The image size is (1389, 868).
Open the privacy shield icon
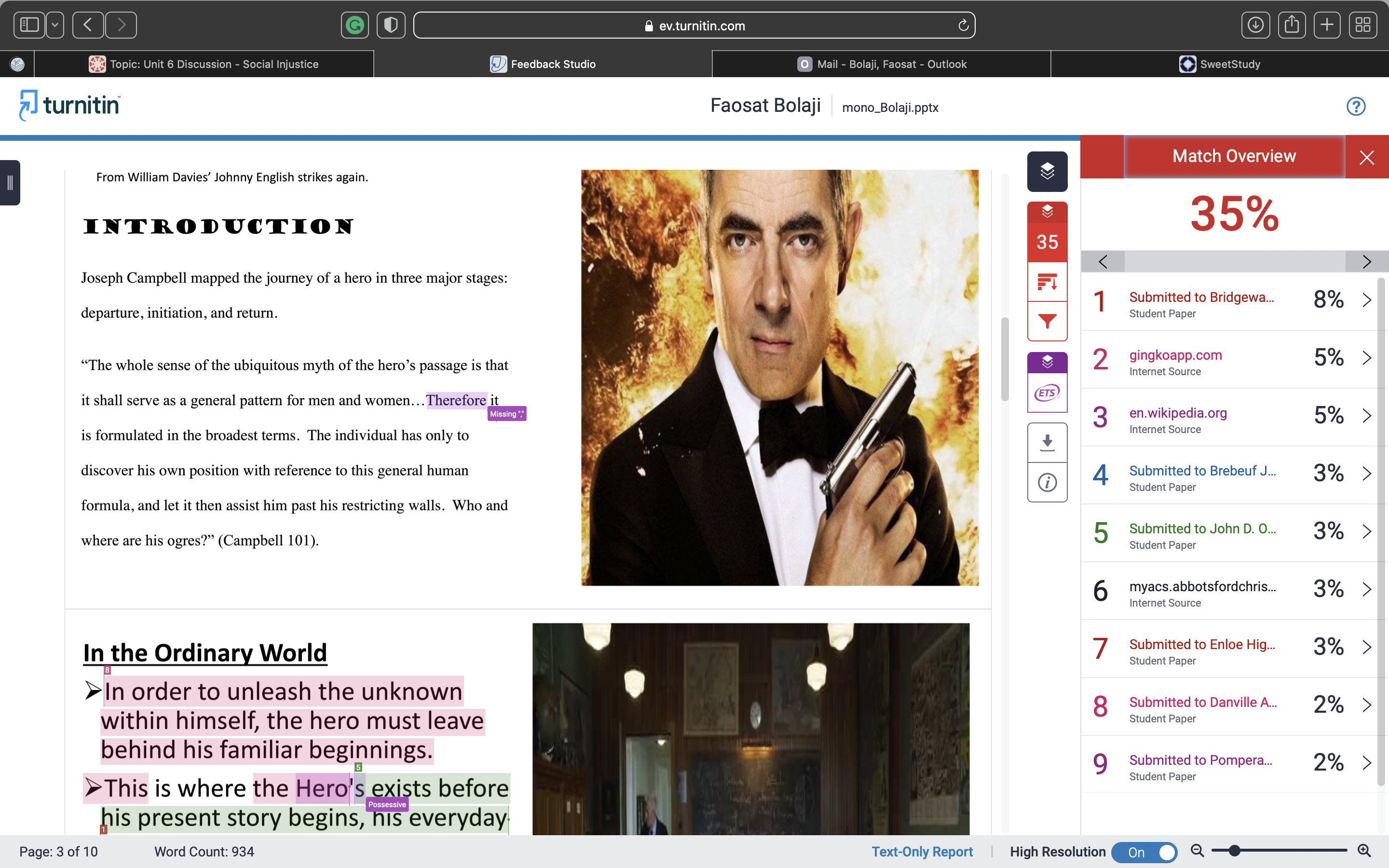(391, 25)
